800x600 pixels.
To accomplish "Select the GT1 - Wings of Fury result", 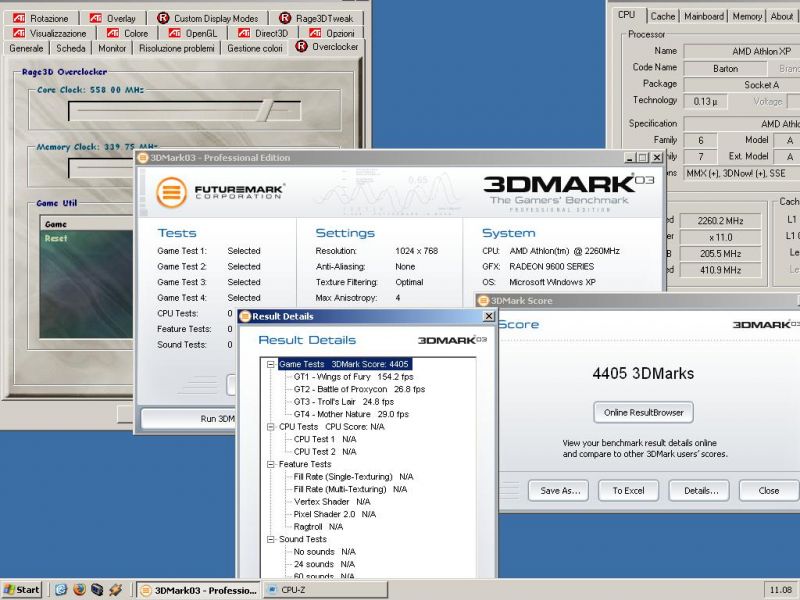I will click(354, 377).
